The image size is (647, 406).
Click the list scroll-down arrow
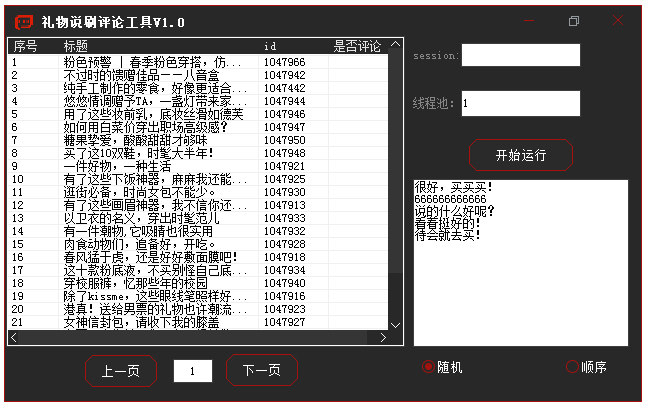pos(395,325)
